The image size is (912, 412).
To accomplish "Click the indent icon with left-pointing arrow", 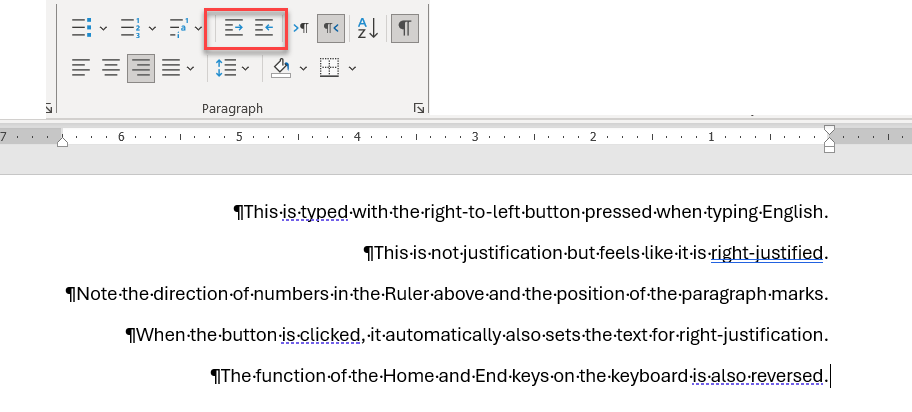I will [264, 27].
